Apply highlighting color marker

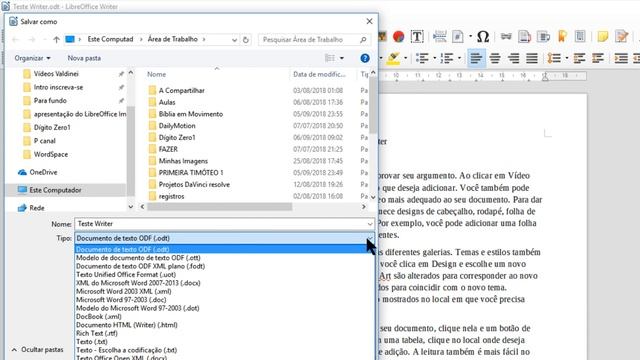click(x=393, y=58)
